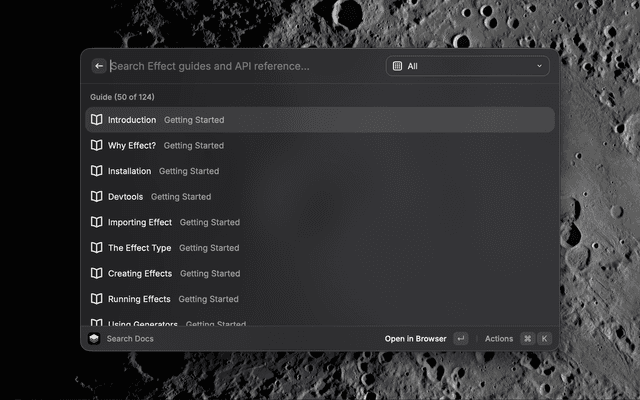
Task: Click the book icon beside Introduction
Action: click(96, 120)
